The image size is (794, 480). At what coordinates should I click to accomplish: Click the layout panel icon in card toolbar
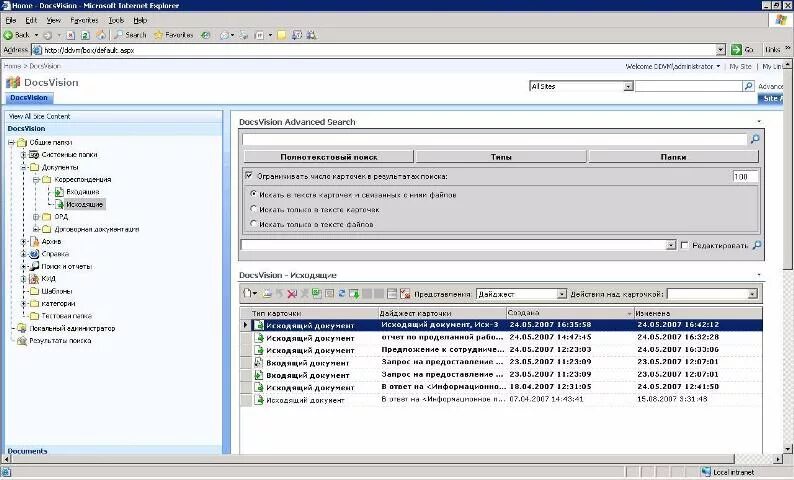tap(391, 294)
